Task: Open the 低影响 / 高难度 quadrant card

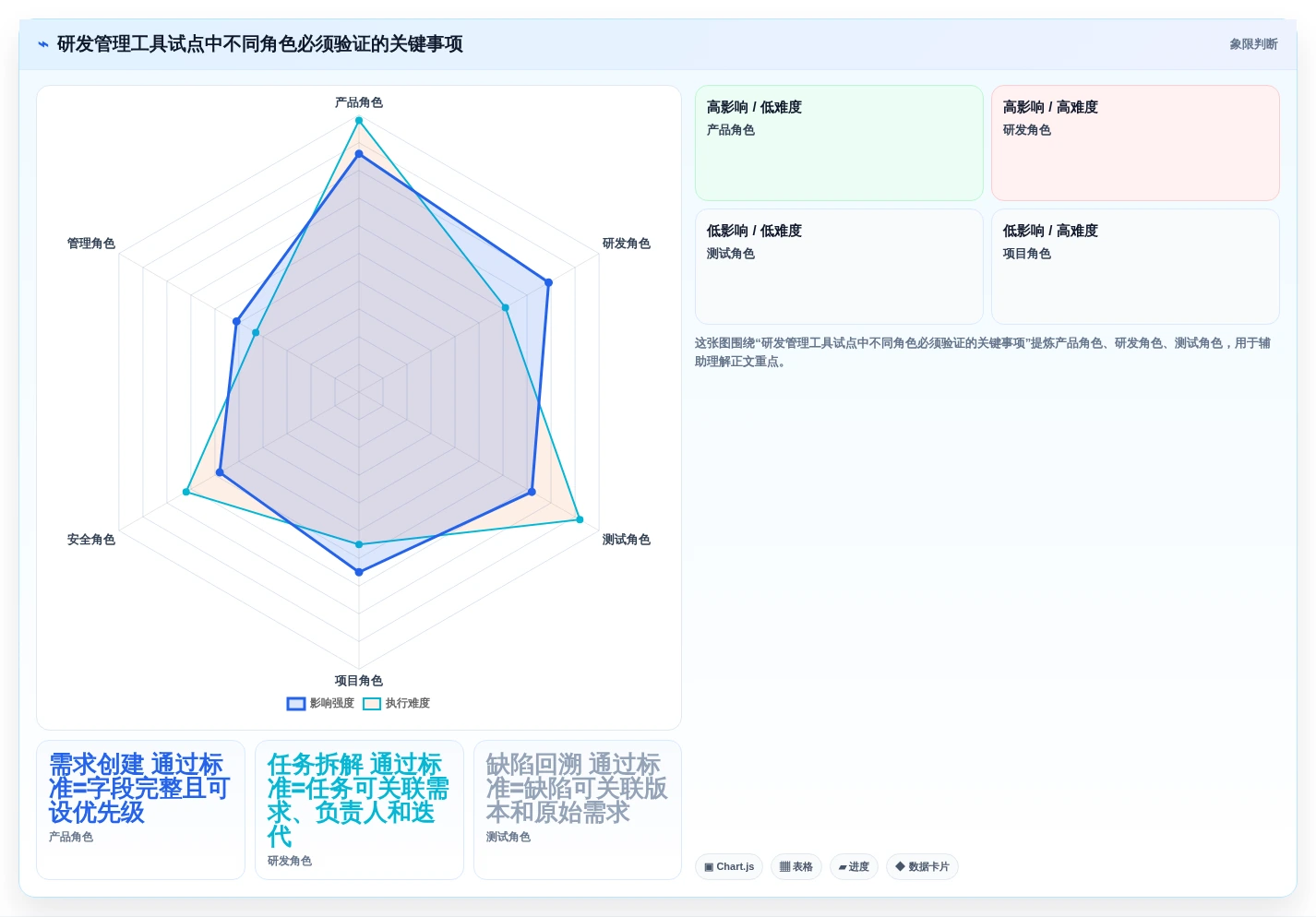Action: click(x=1135, y=267)
